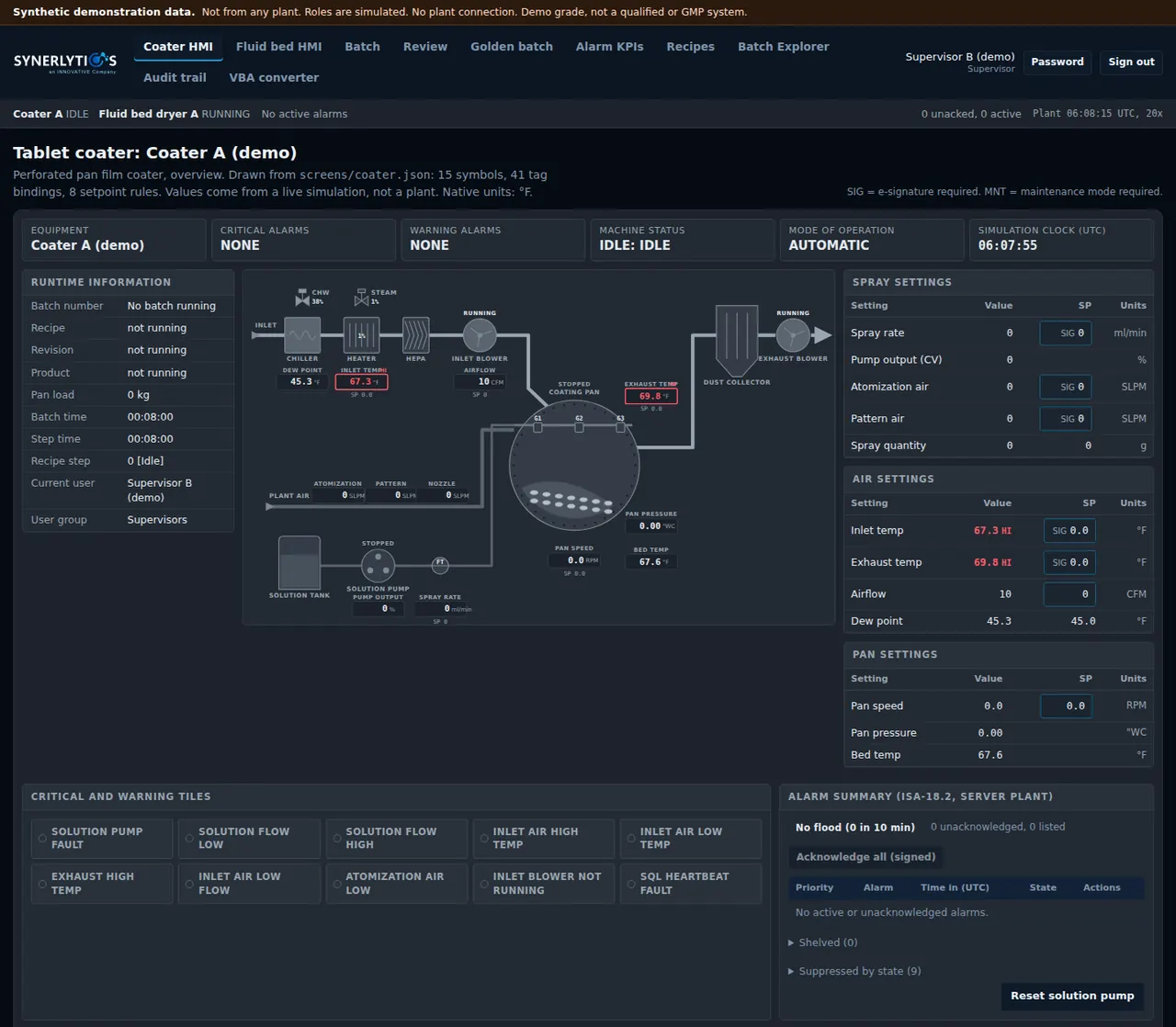This screenshot has width=1176, height=1027.
Task: Open the Alarm KPIs tab
Action: coord(610,47)
